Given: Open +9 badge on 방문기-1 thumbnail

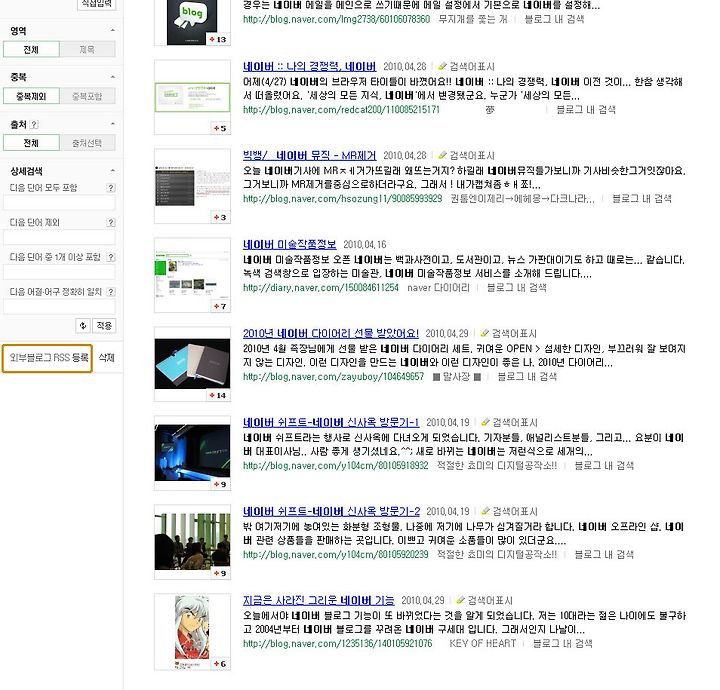Looking at the screenshot, I should tap(220, 484).
